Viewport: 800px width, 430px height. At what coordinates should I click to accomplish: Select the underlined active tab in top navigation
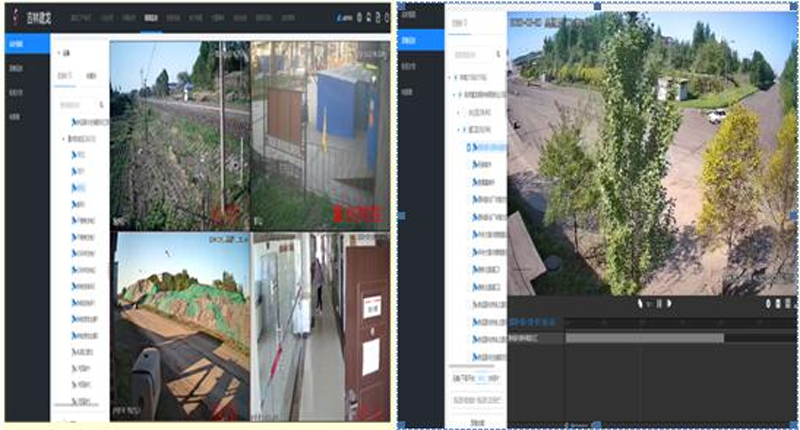151,18
